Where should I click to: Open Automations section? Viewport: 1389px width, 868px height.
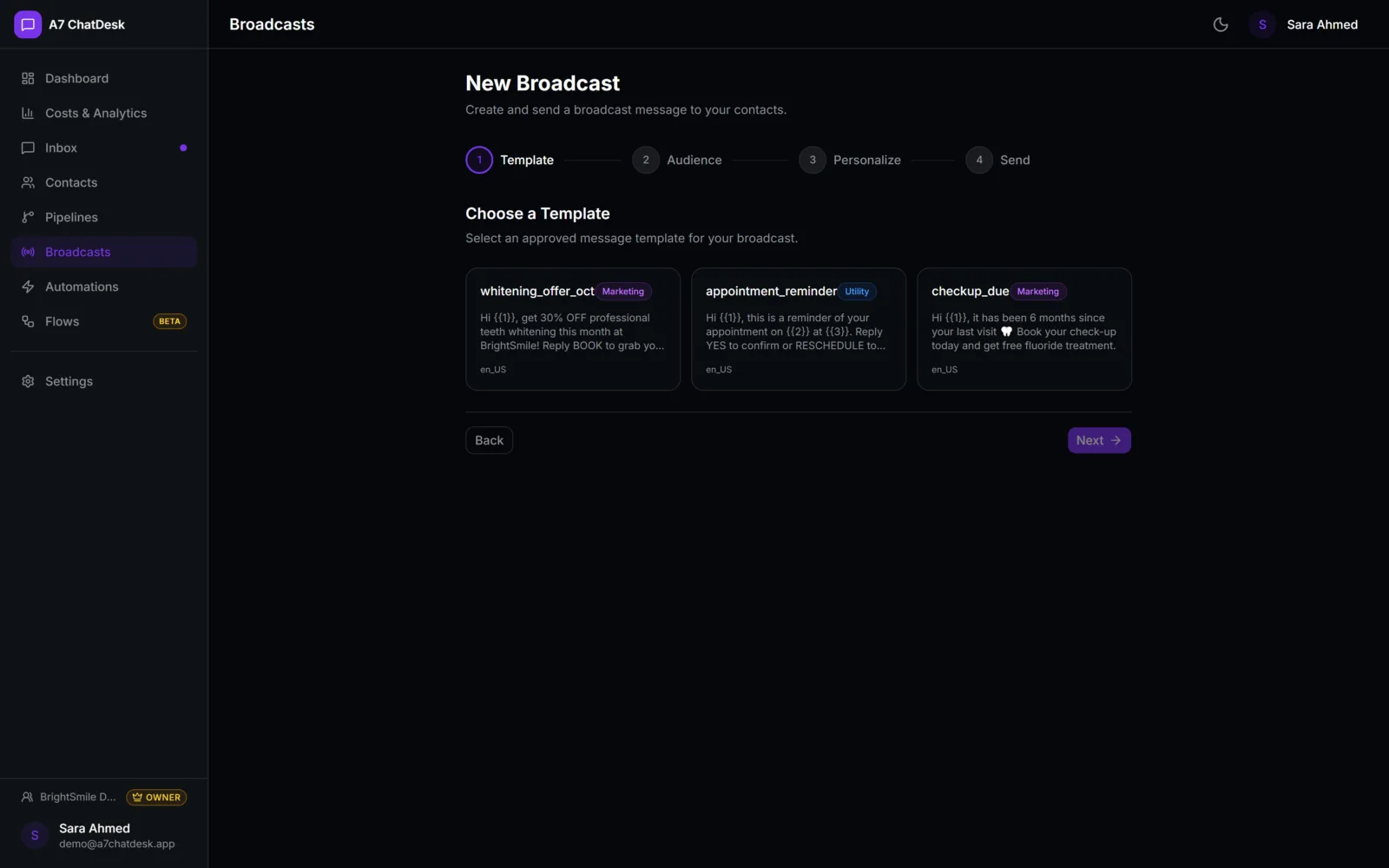click(x=104, y=286)
